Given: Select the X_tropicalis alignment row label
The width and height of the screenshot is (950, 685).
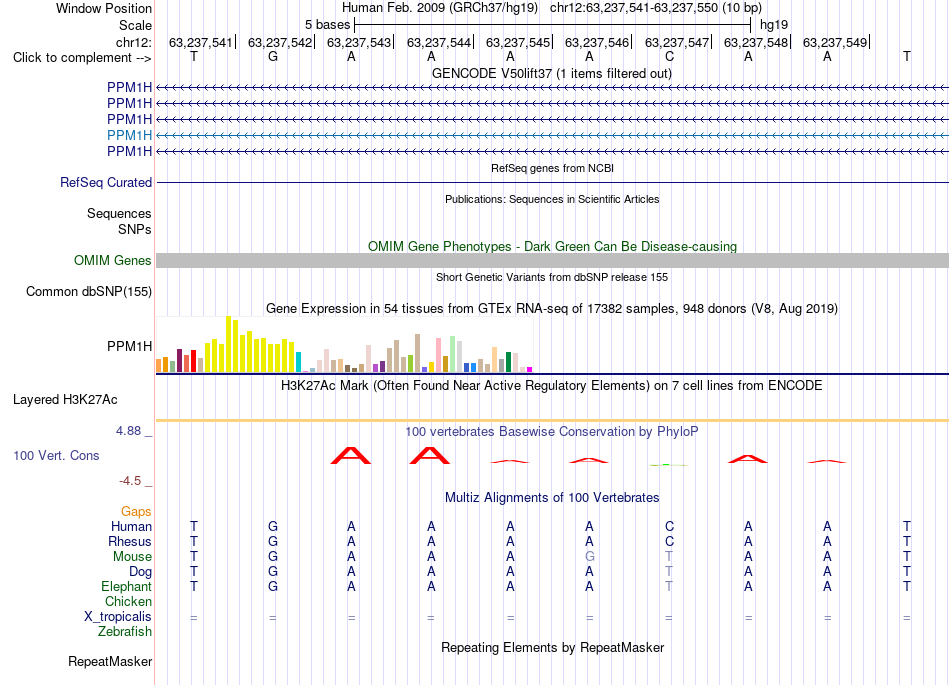Looking at the screenshot, I should [x=118, y=617].
